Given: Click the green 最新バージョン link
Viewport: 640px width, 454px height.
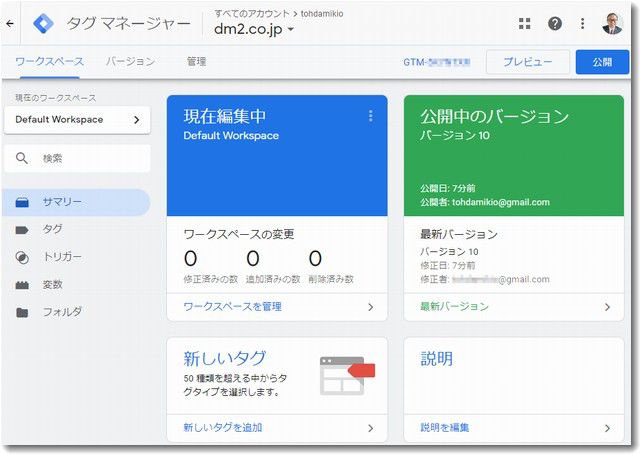Looking at the screenshot, I should (x=454, y=307).
